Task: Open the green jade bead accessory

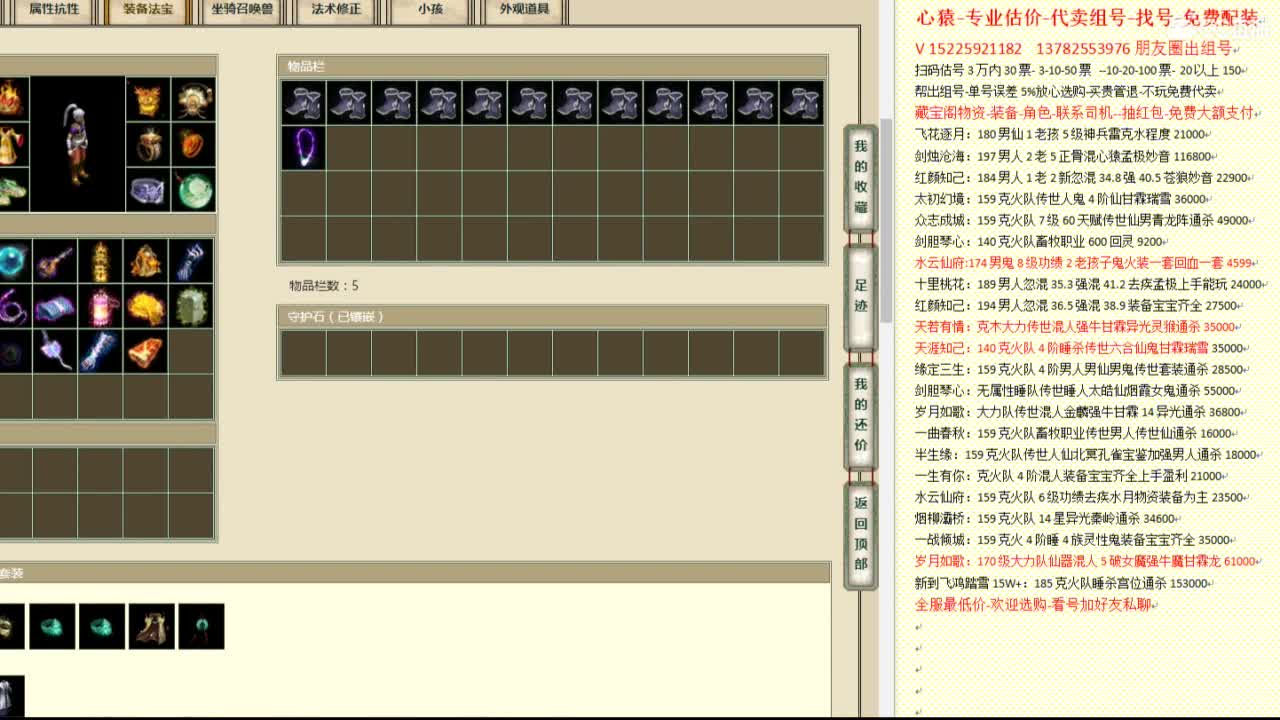Action: coord(193,194)
